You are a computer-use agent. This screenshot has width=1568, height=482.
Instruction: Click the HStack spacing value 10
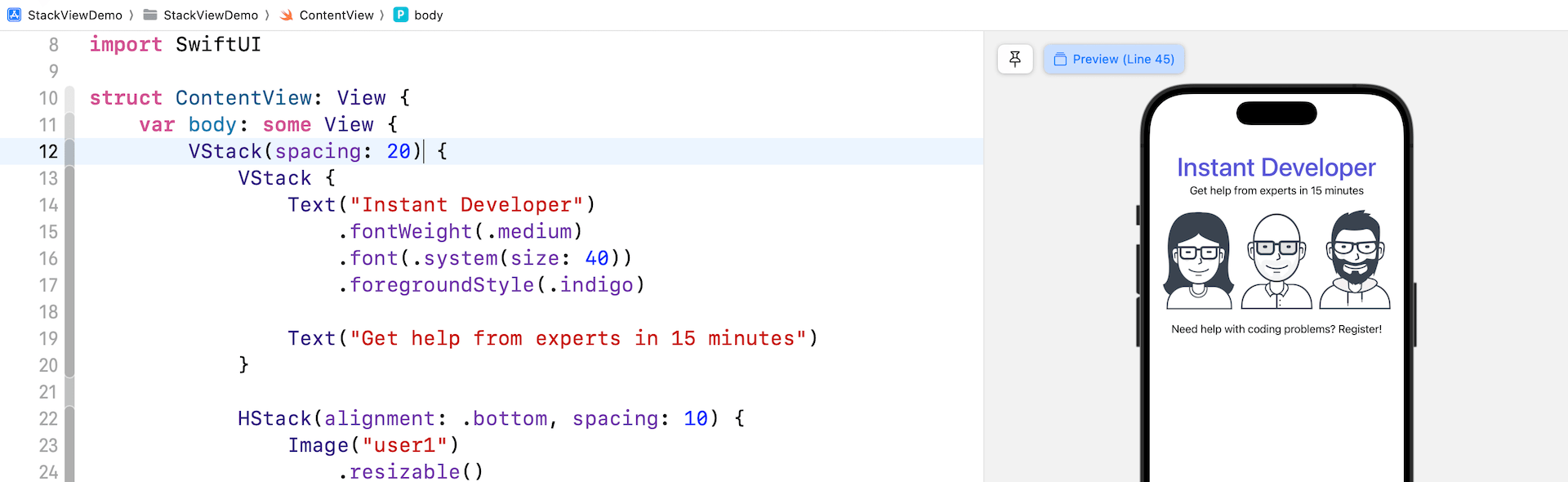[696, 418]
